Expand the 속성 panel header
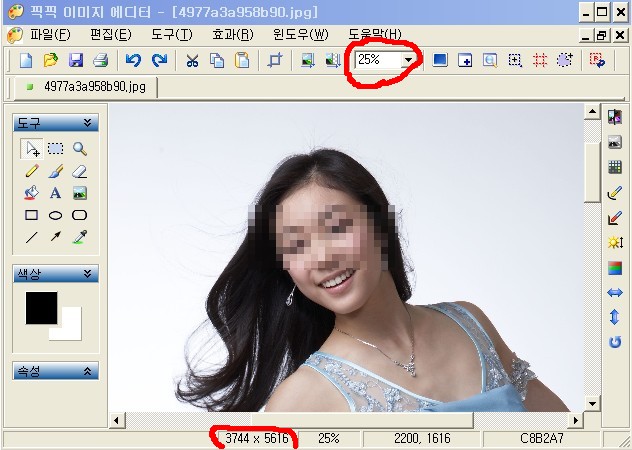The width and height of the screenshot is (632, 450). (56, 371)
